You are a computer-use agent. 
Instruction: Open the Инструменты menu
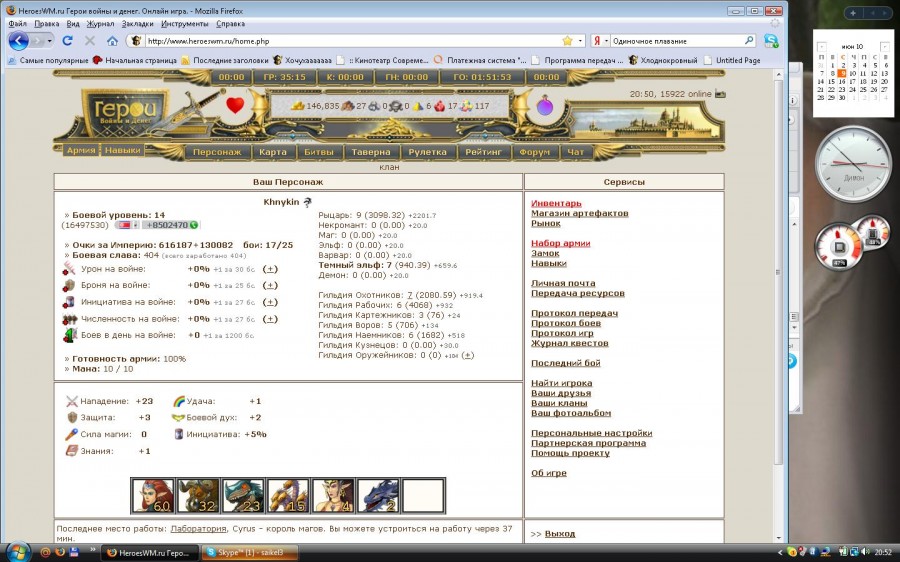point(184,24)
